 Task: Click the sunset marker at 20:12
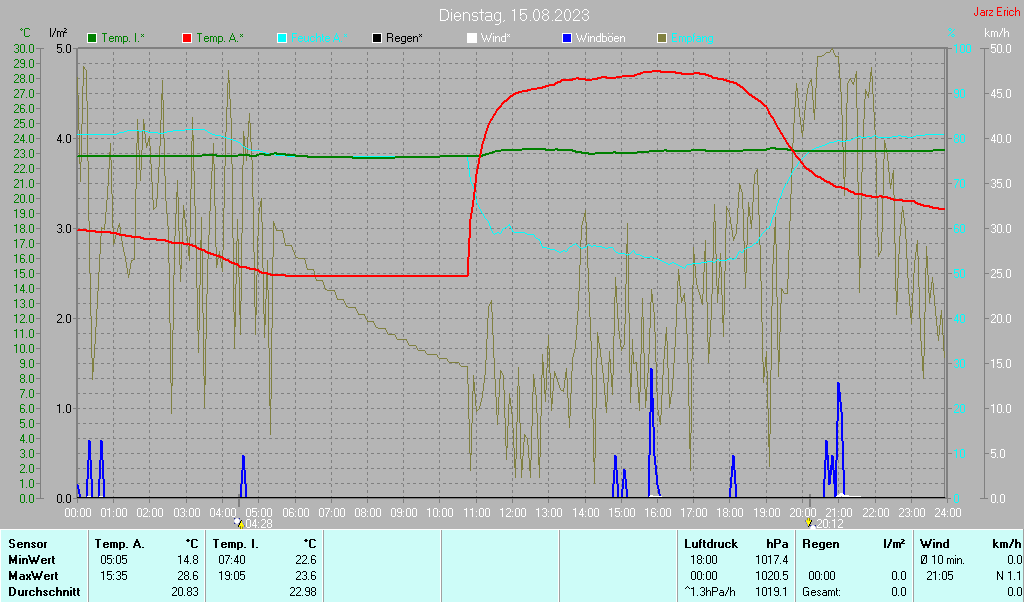[809, 522]
